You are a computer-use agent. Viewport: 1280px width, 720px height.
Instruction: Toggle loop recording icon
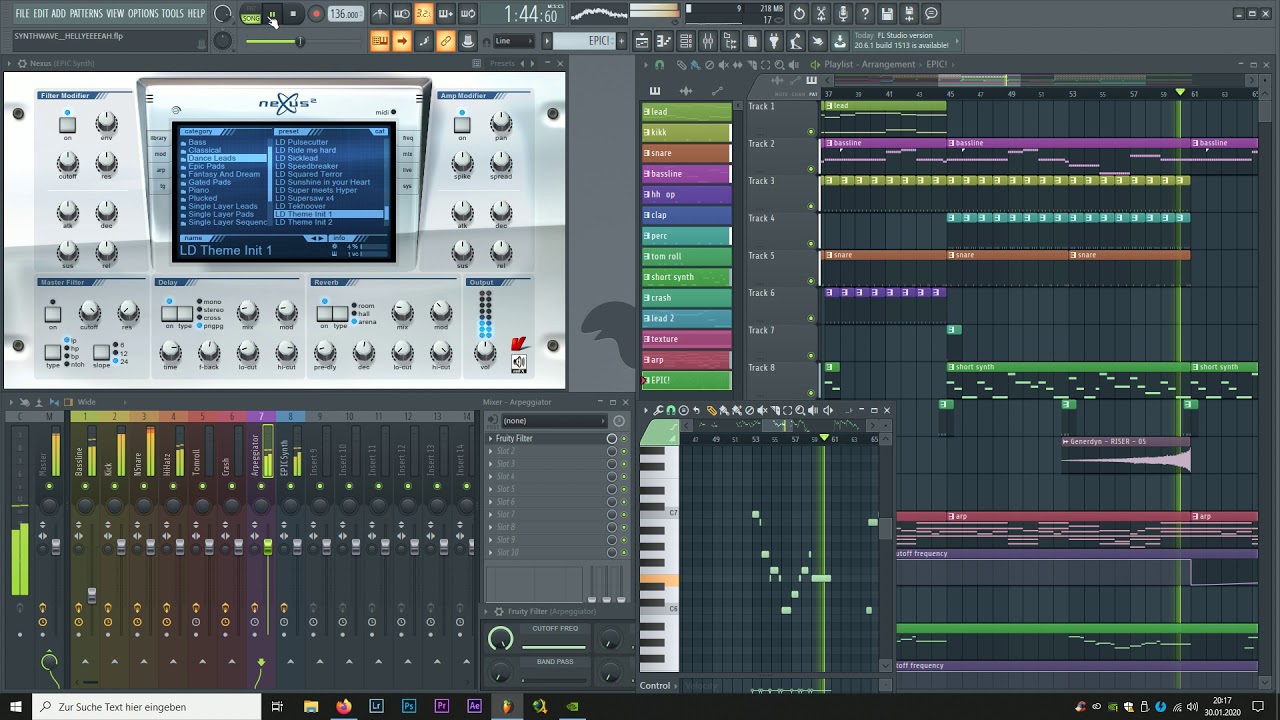467,14
